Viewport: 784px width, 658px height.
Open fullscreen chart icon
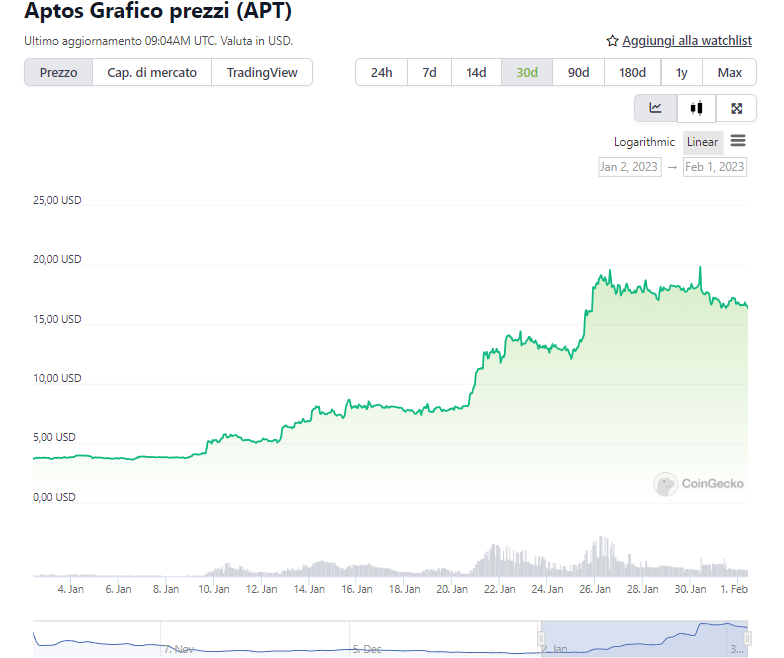point(736,108)
